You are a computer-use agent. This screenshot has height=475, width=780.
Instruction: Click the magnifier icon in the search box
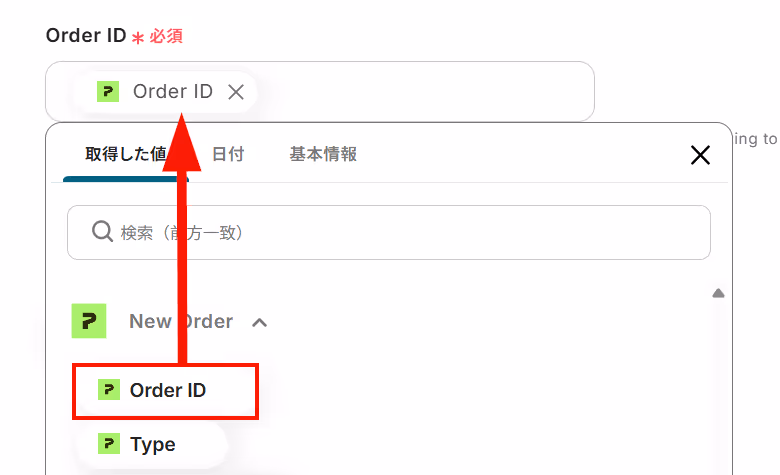(102, 231)
